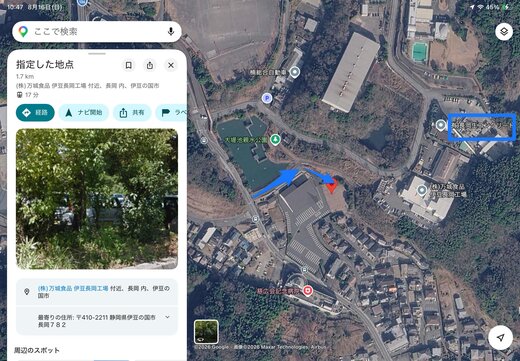Open share sheet from the panel header icon
Screen dimensions: 520x361
click(x=150, y=65)
